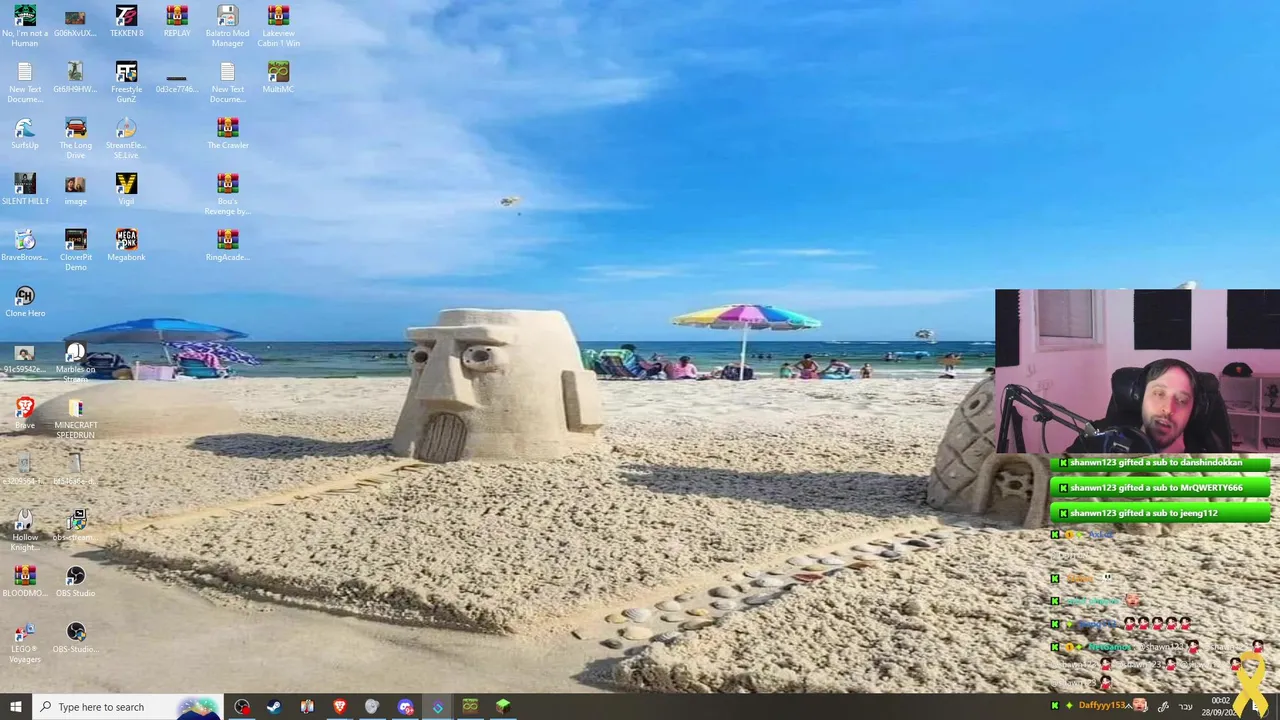This screenshot has height=720, width=1280.
Task: Select the RingAcade archive file
Action: 227,245
